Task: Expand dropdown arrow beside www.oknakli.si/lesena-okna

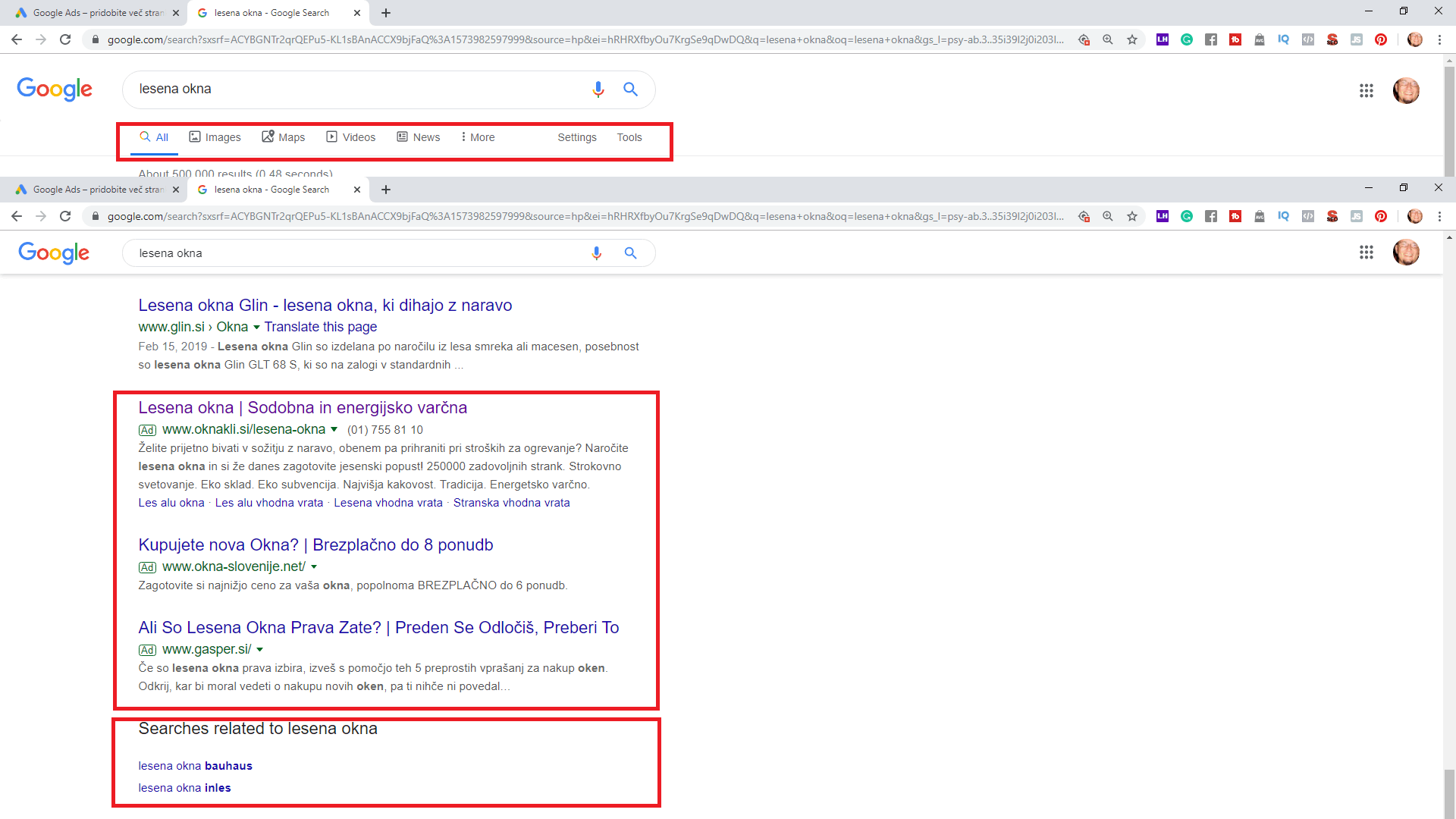Action: pyautogui.click(x=334, y=430)
